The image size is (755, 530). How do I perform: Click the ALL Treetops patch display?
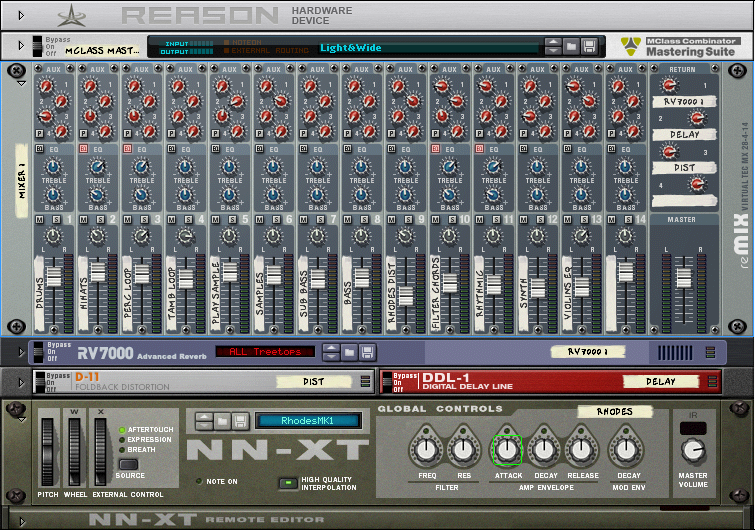(265, 352)
